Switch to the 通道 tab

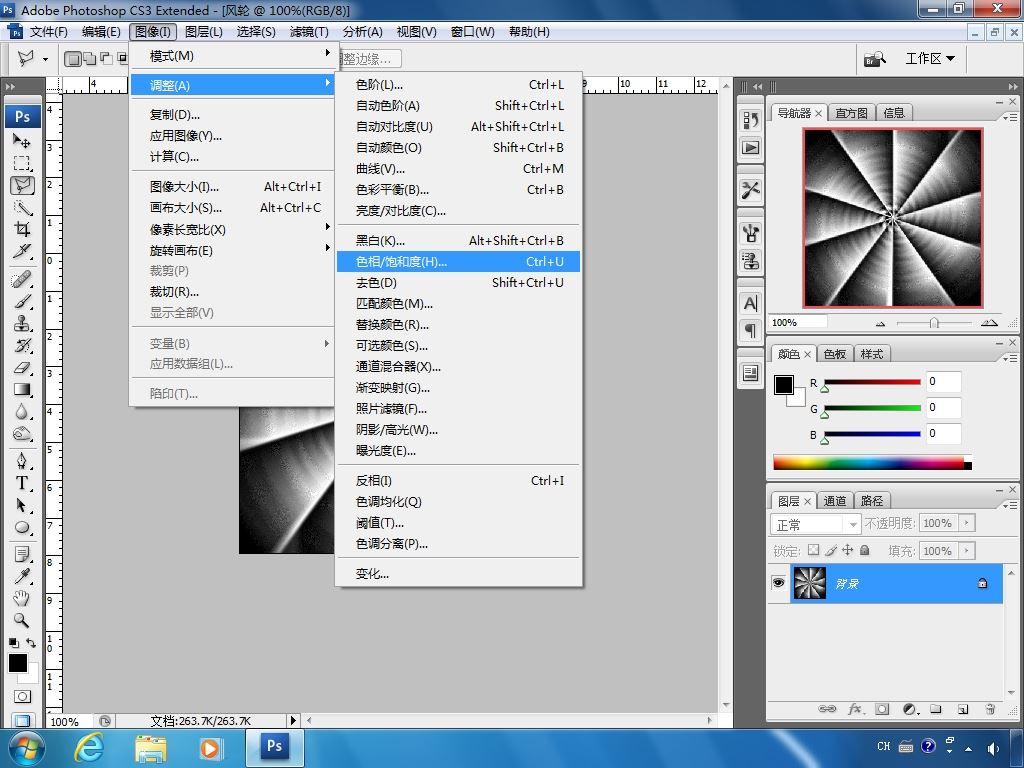pyautogui.click(x=835, y=501)
